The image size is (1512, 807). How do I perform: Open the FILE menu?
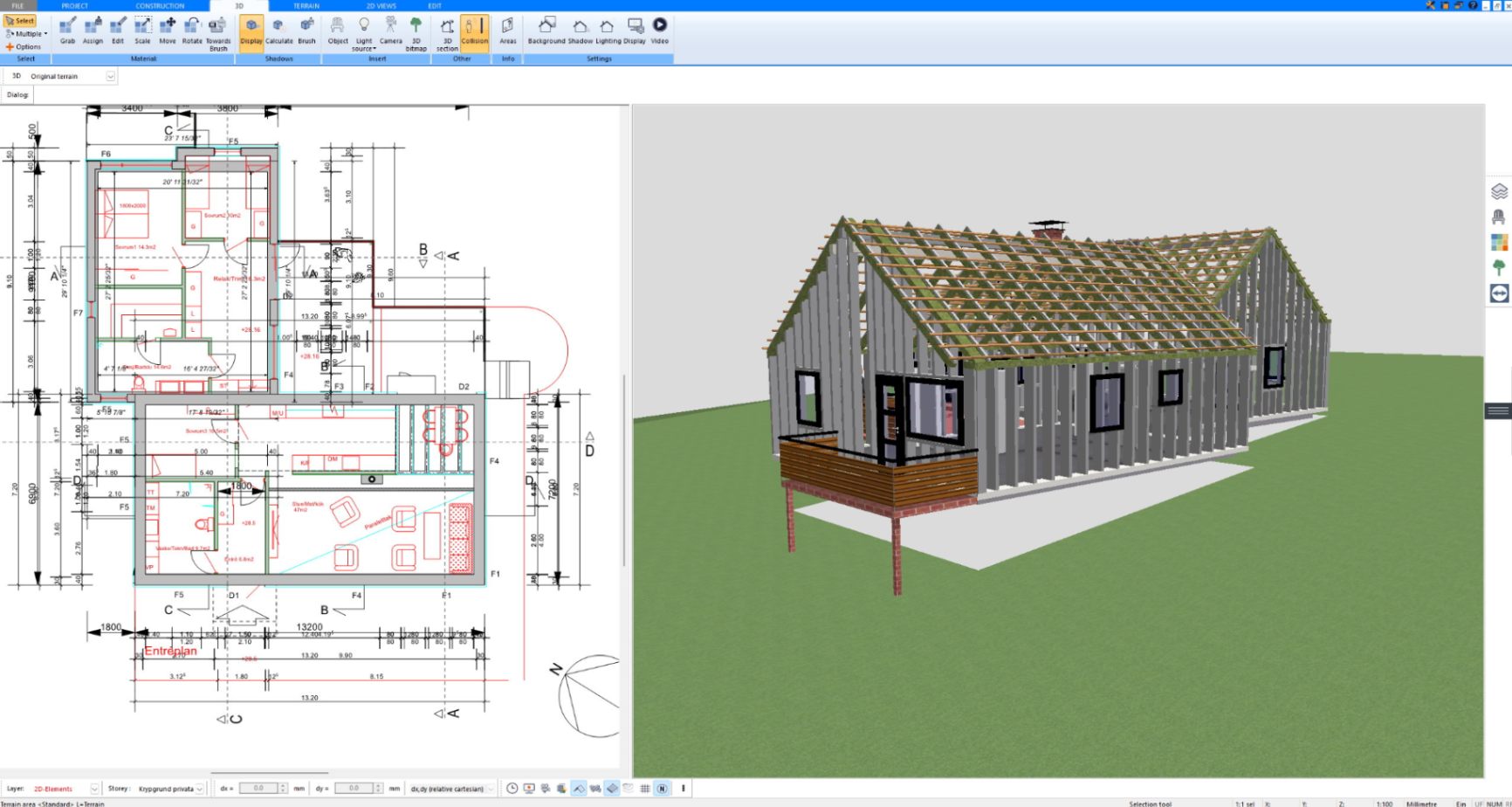[x=17, y=5]
